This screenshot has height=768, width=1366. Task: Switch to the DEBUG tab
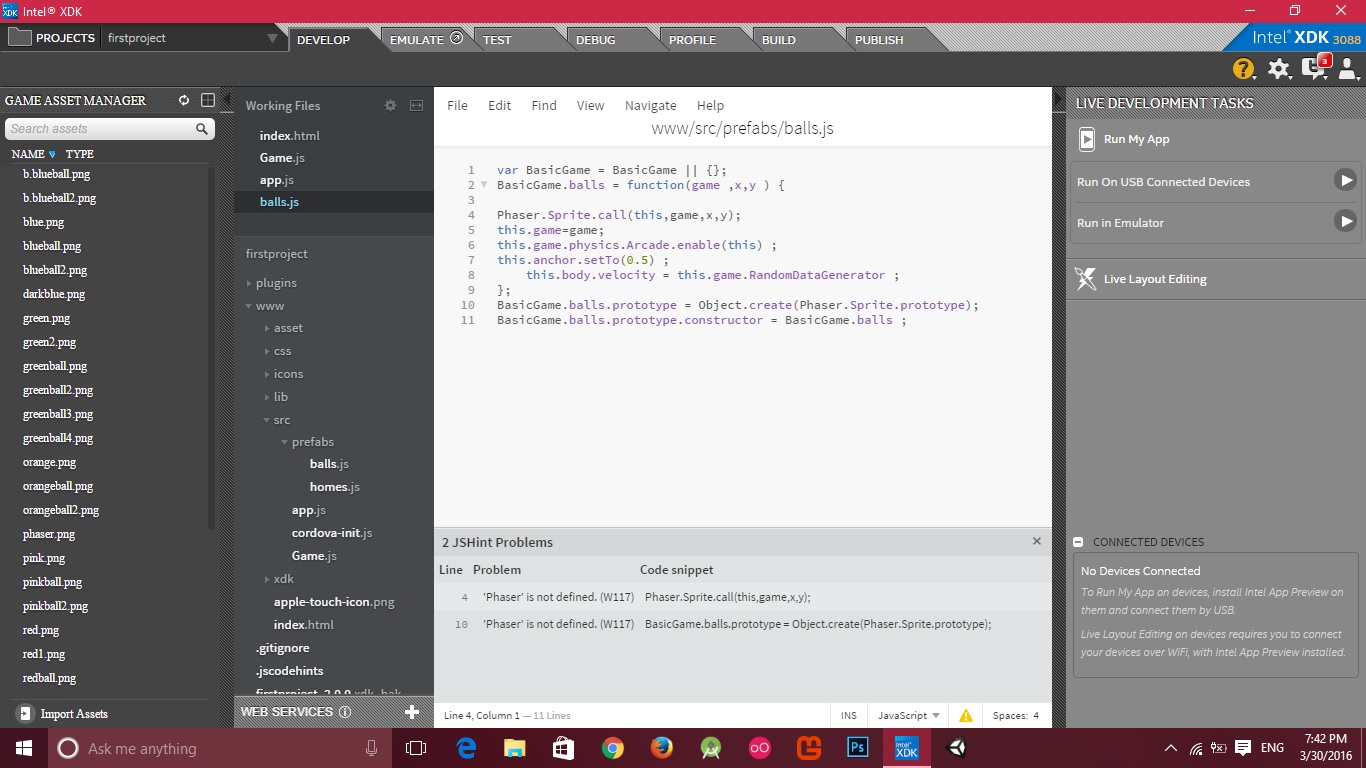pyautogui.click(x=596, y=40)
